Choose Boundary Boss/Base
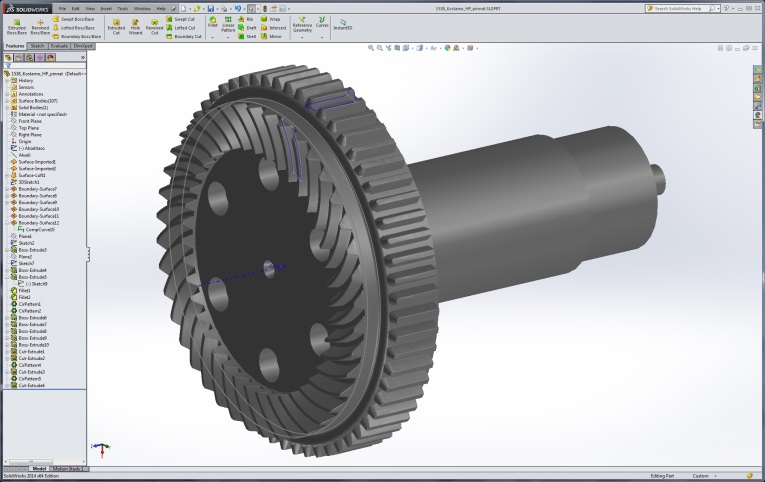The image size is (765, 482). click(x=77, y=37)
